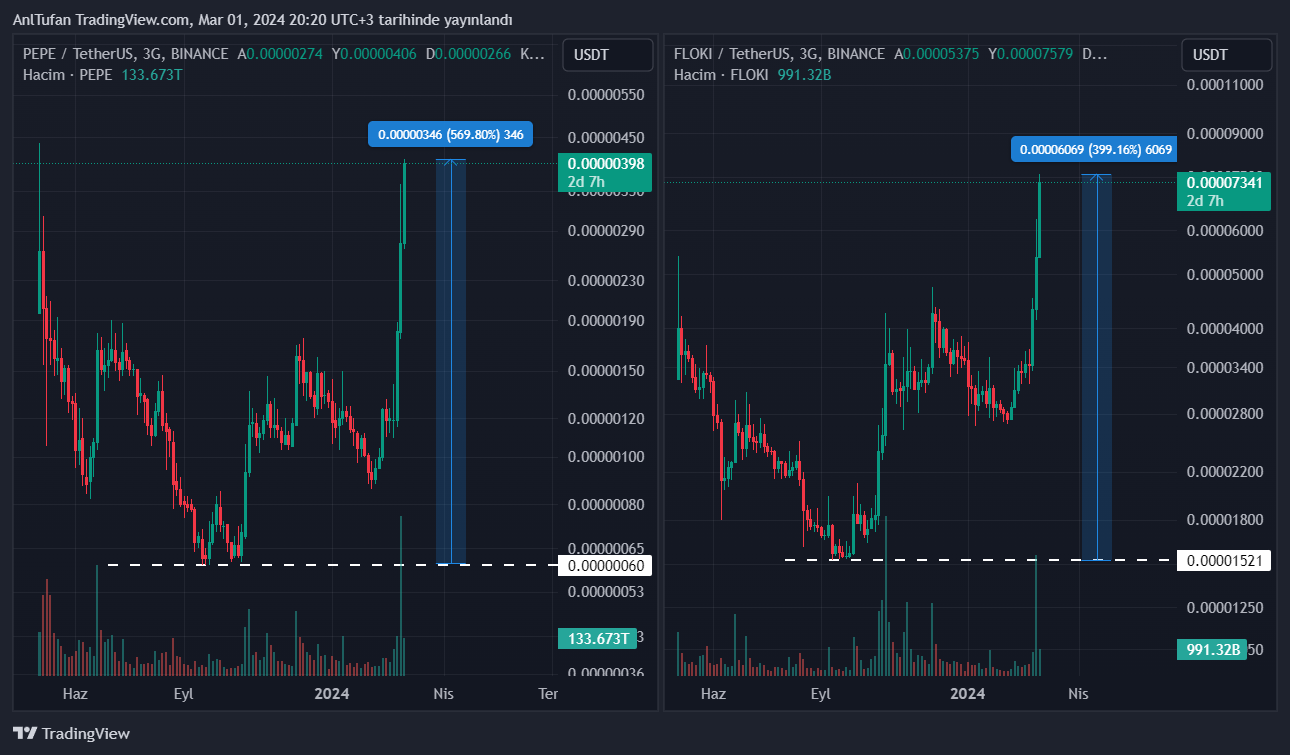The image size is (1290, 755).
Task: Click the 991.32B volume value tag
Action: tap(1213, 650)
